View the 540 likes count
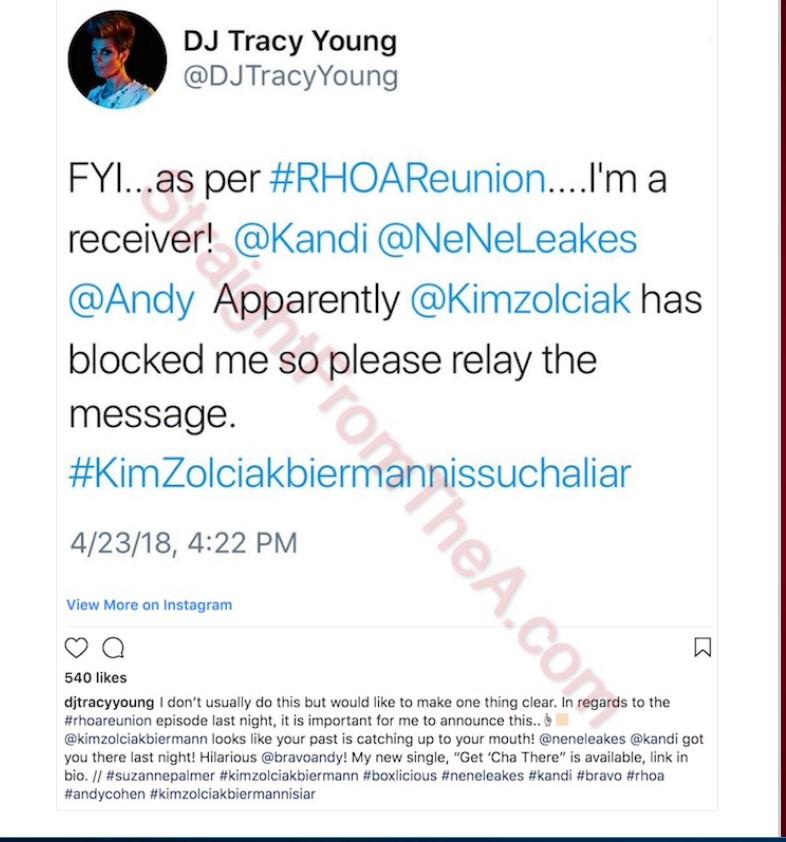The height and width of the screenshot is (842, 786). [96, 678]
